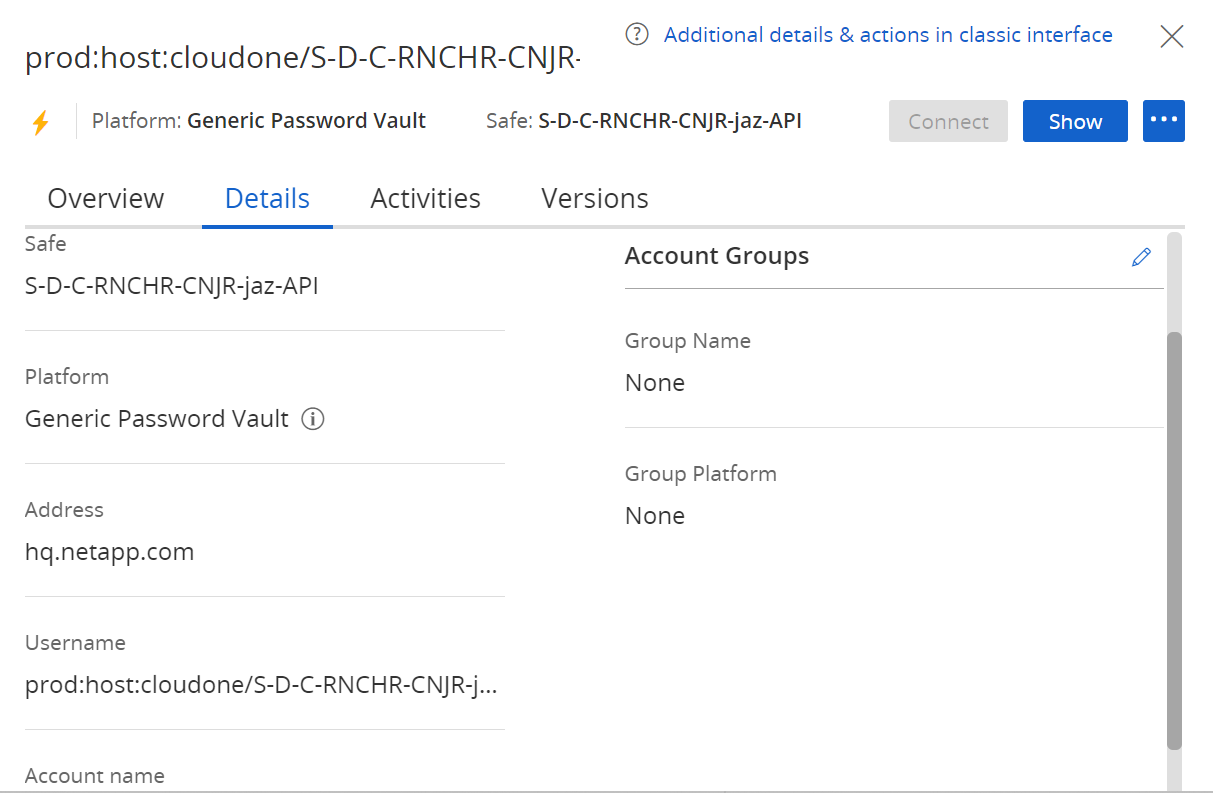Click info icon beside Generic Password Vault

pos(313,419)
